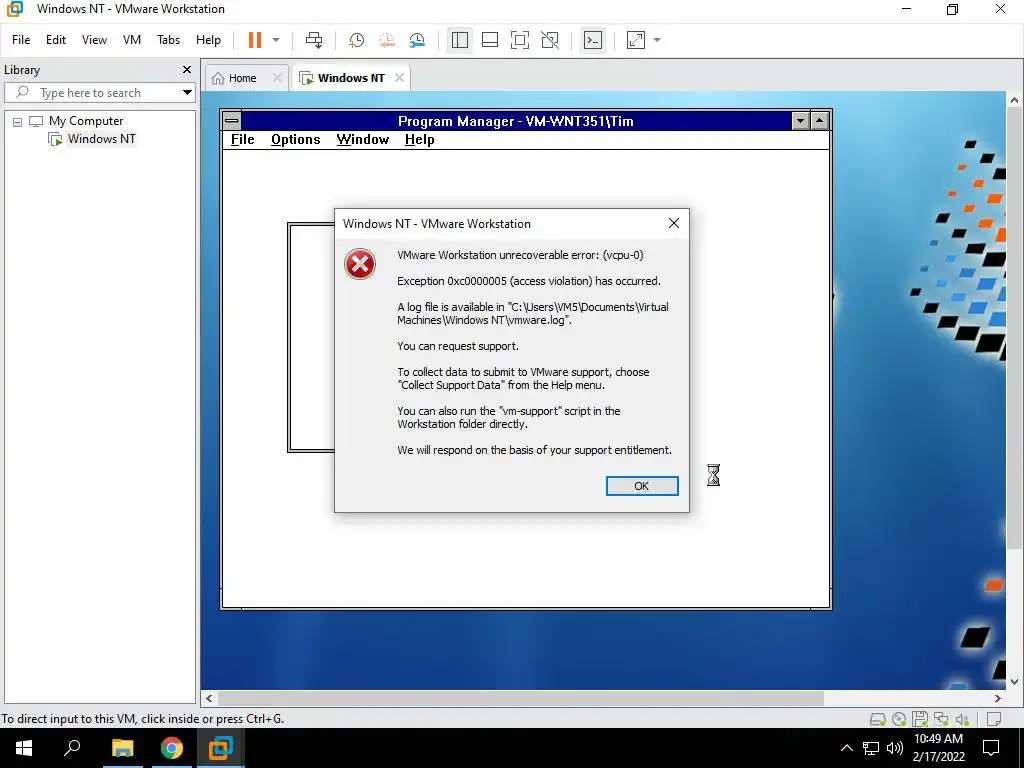The height and width of the screenshot is (768, 1024).
Task: Click the hard disk status icon
Action: [x=878, y=720]
